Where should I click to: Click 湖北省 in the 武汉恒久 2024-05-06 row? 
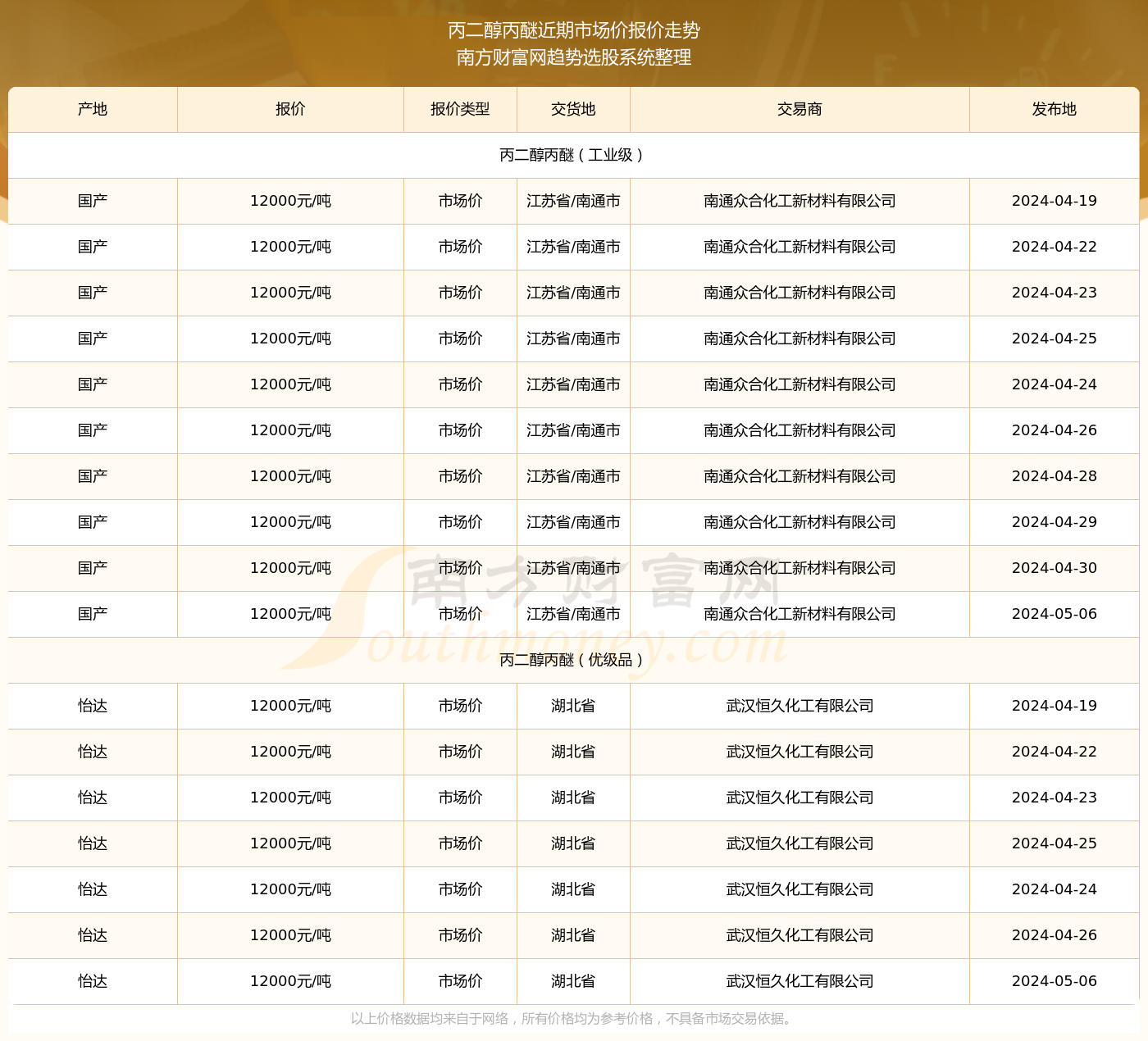coord(573,981)
